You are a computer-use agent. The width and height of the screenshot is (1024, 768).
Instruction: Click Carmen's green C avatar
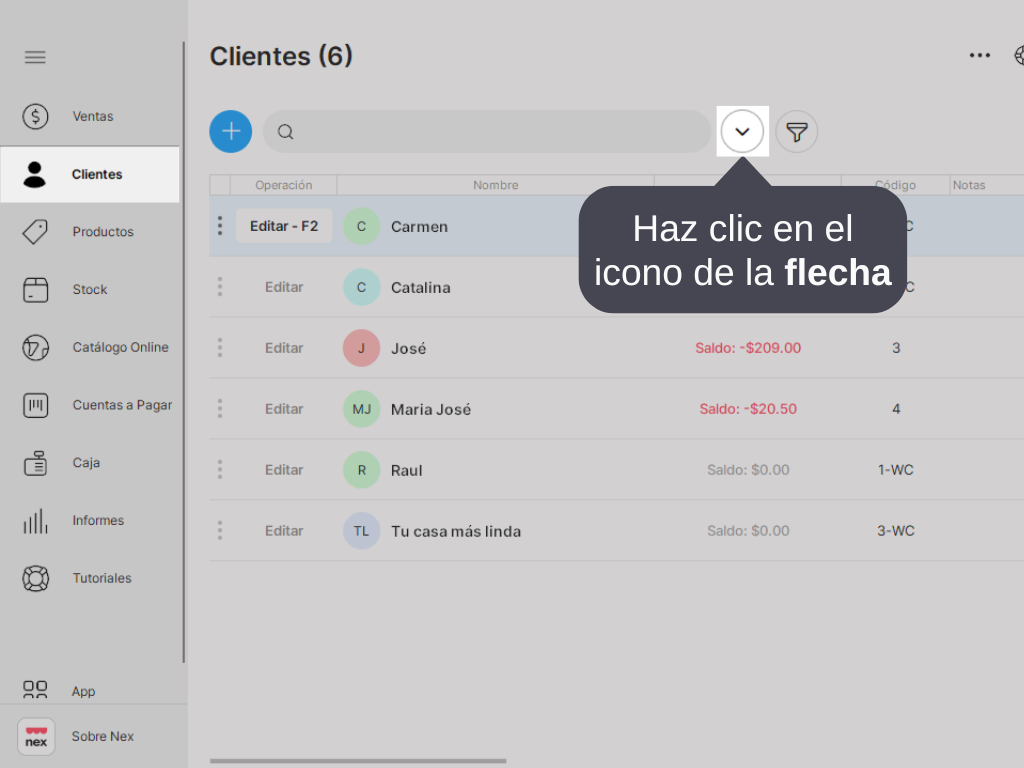pos(361,227)
